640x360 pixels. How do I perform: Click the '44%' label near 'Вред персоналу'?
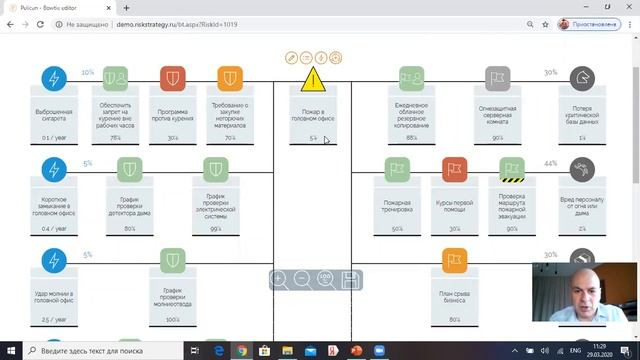551,164
